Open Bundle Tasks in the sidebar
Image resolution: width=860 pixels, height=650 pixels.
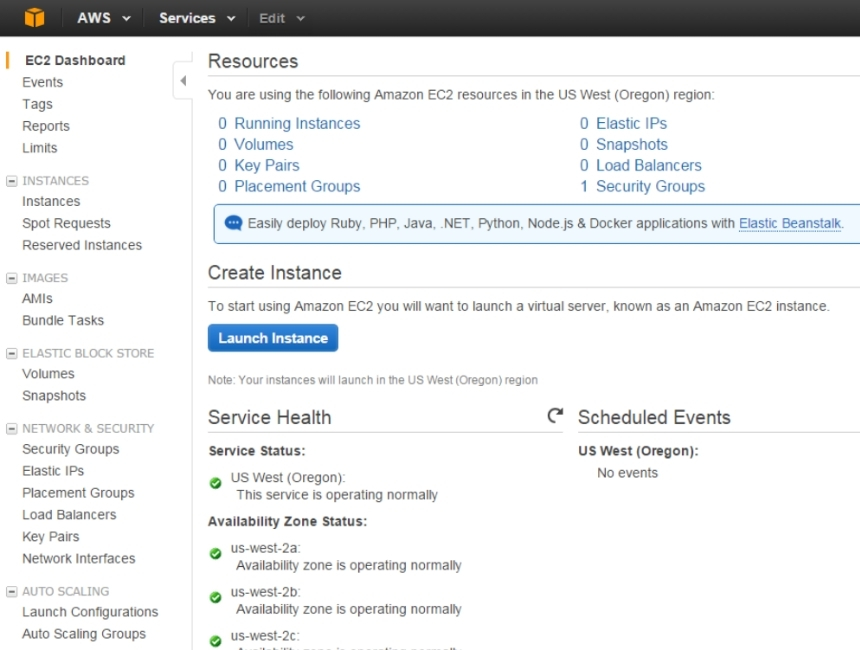[63, 320]
